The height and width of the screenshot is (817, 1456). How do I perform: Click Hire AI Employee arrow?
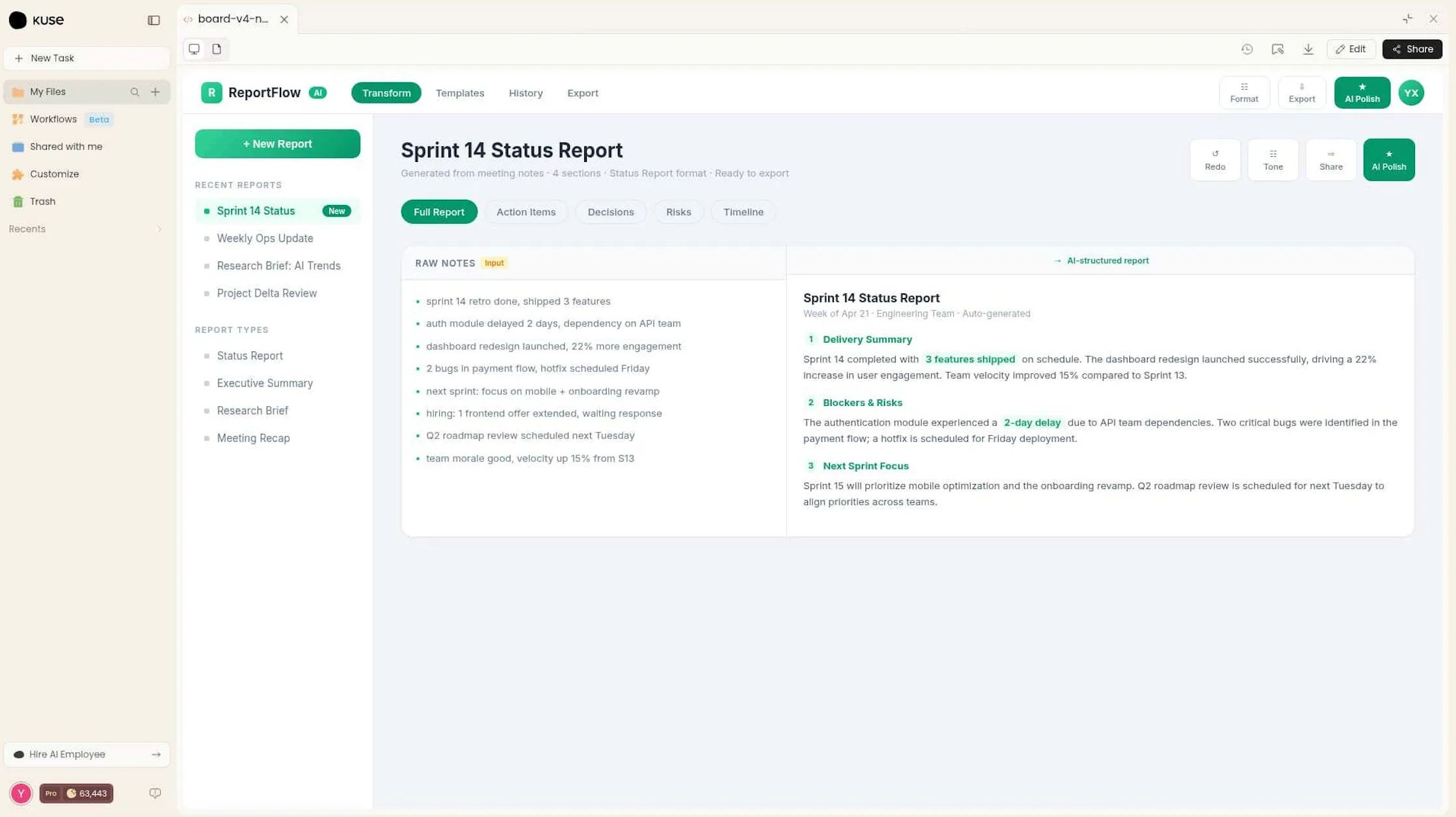tap(156, 755)
